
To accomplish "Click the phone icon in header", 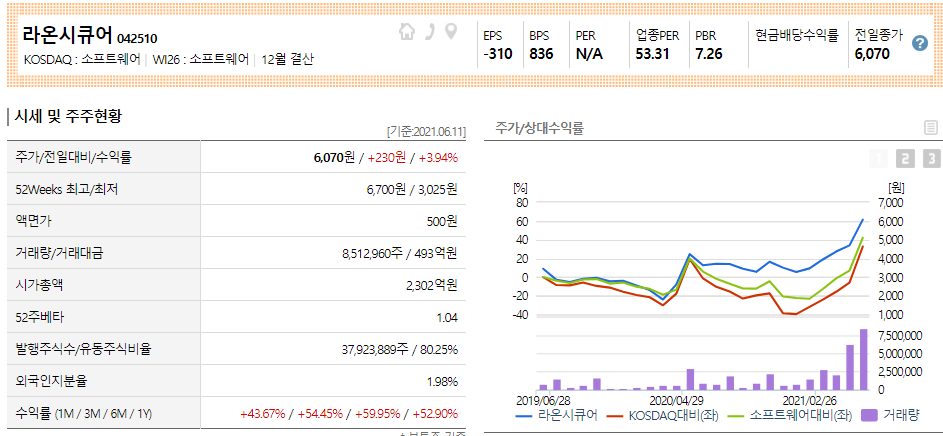I will [x=429, y=31].
